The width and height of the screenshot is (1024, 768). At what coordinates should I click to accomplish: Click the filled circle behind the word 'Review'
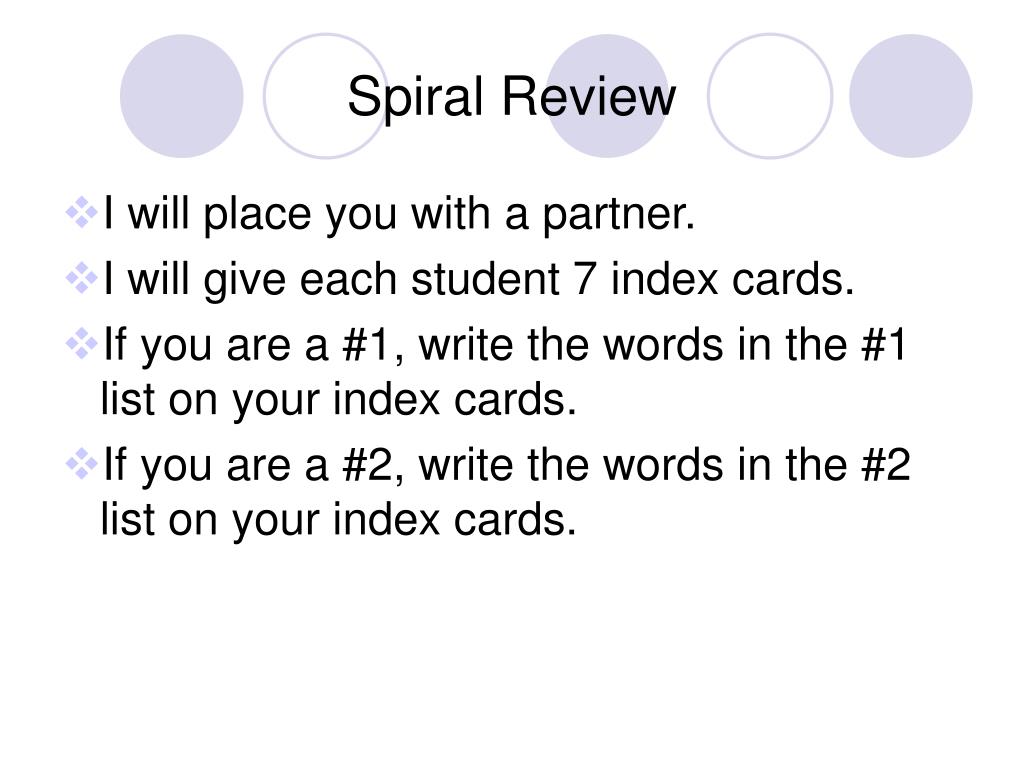(x=607, y=96)
